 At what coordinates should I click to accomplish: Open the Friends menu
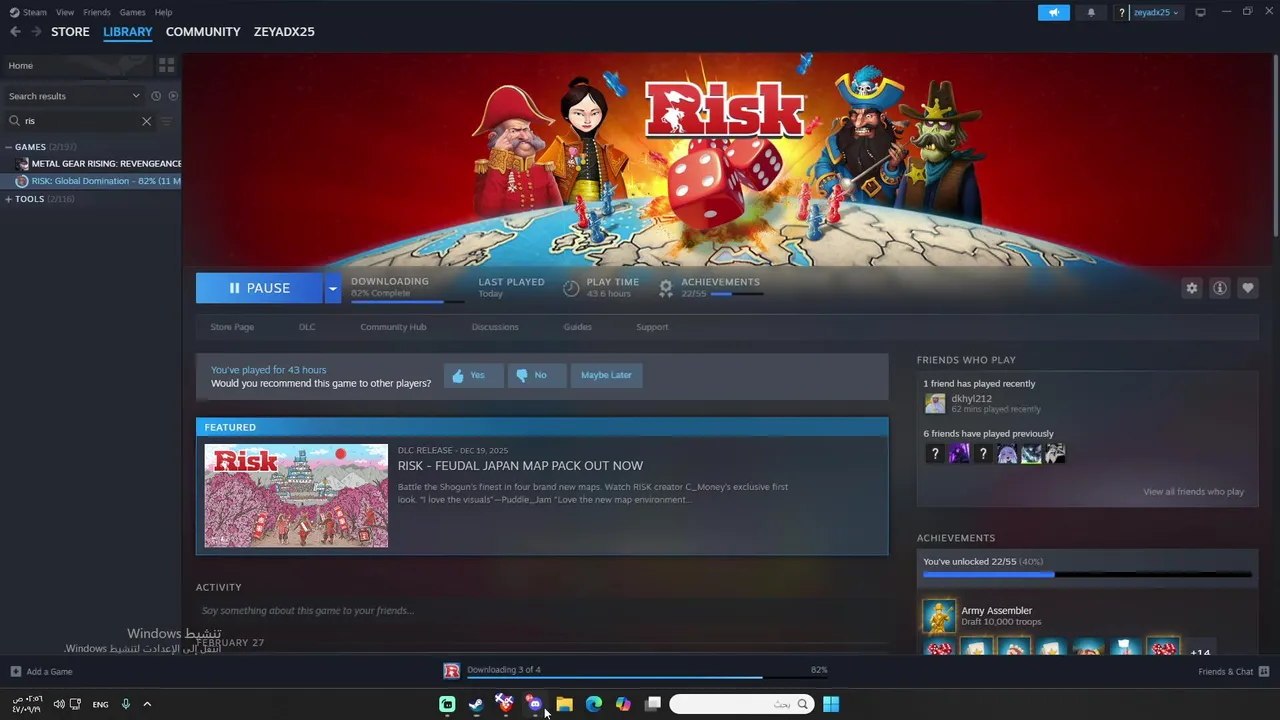(x=97, y=12)
